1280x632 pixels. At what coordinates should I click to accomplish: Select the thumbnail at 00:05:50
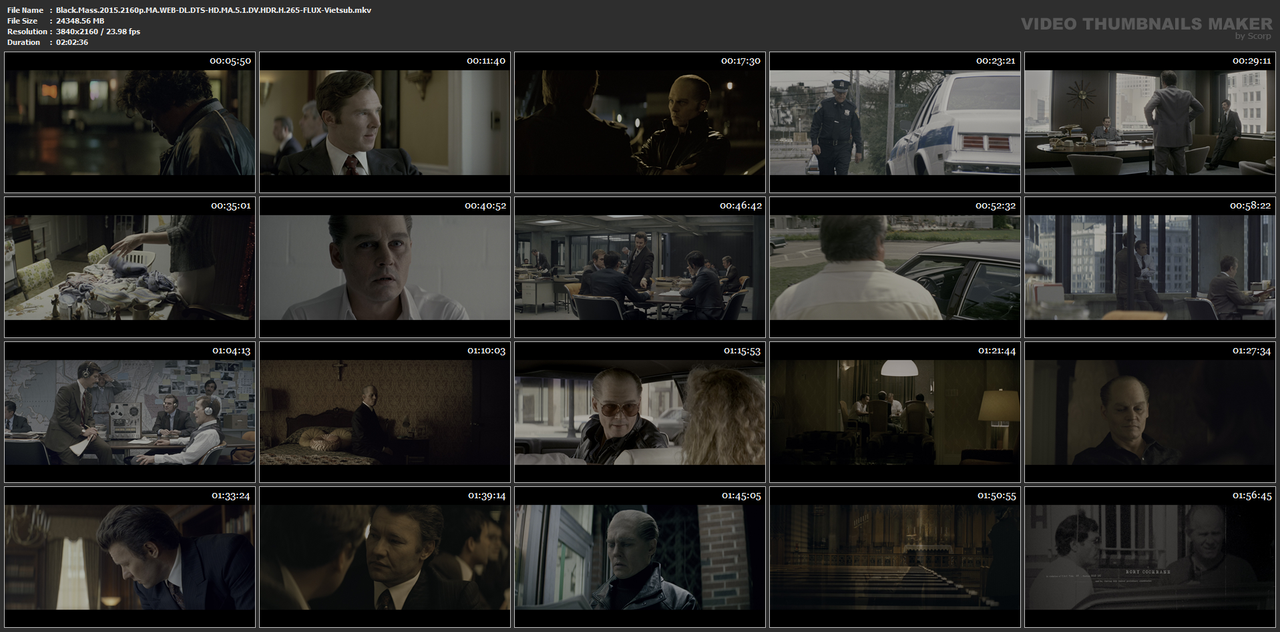click(130, 123)
